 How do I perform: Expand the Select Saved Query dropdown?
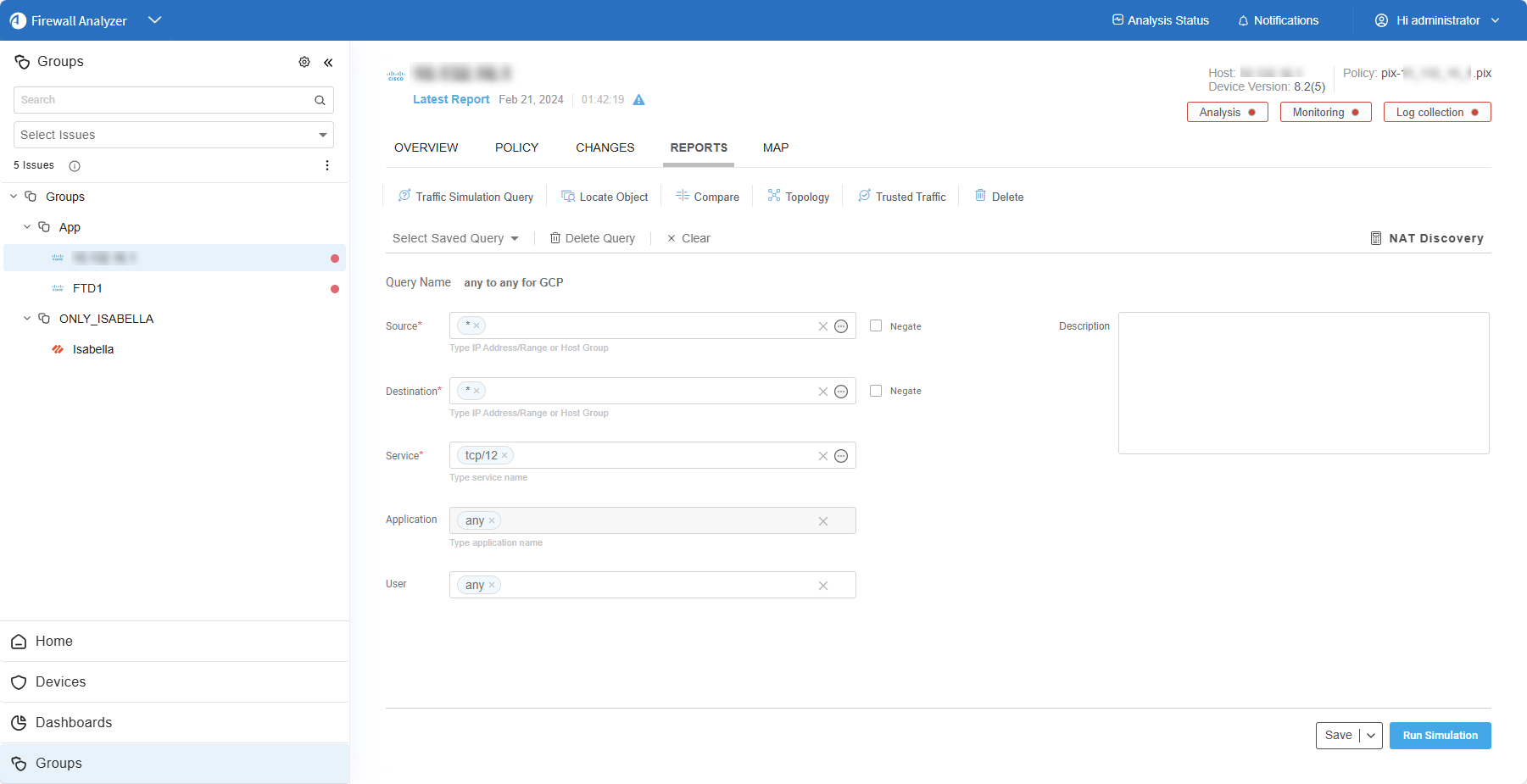pyautogui.click(x=455, y=238)
